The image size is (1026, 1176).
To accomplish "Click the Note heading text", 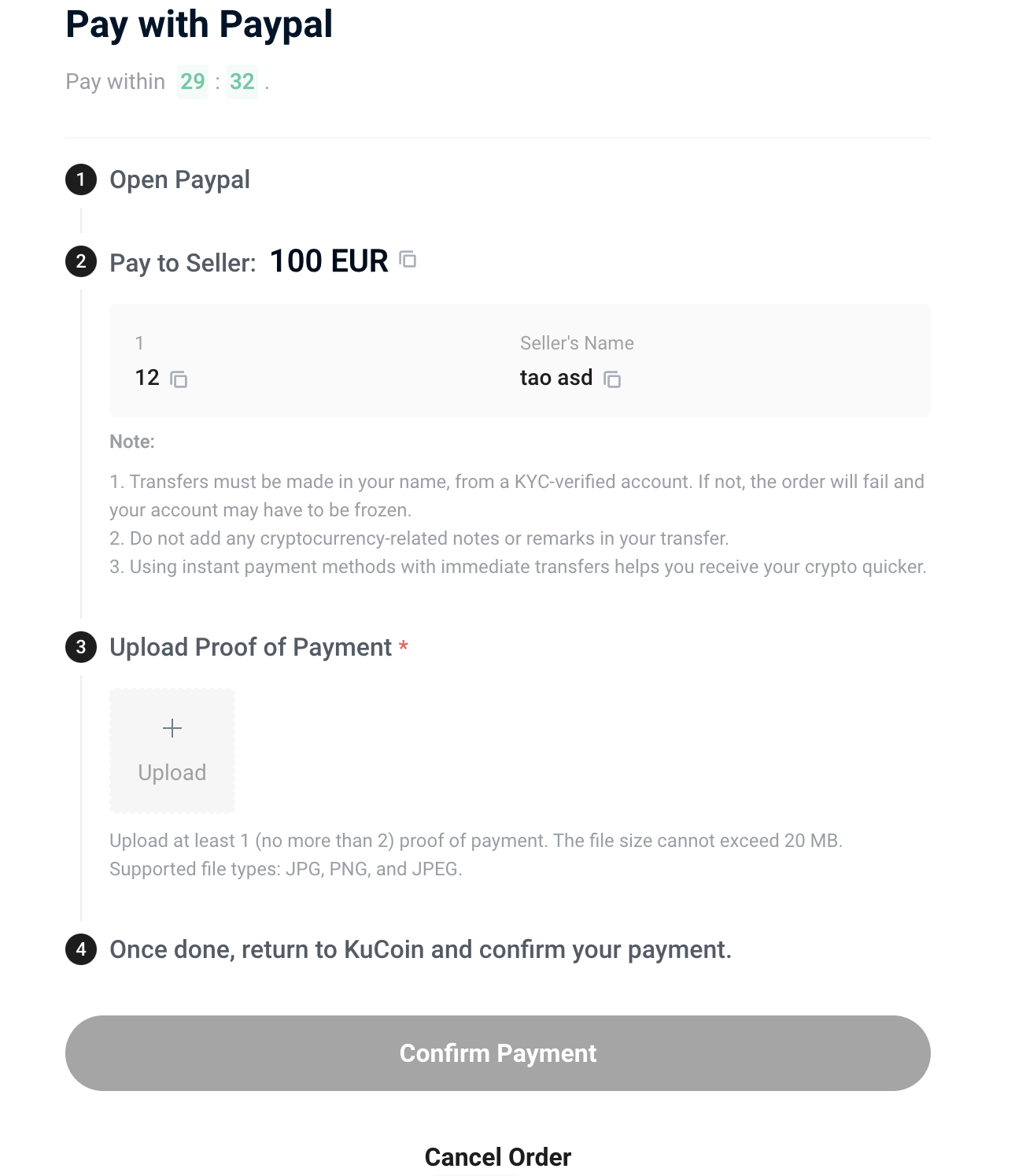I will (132, 442).
